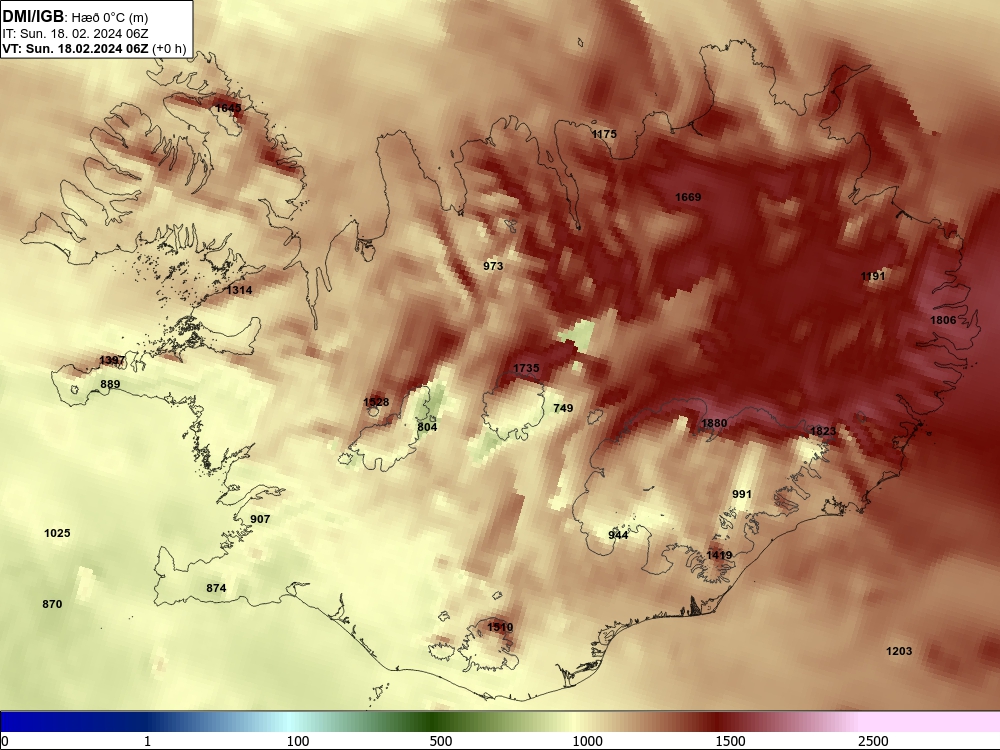Click the DMI/IGB title in the info box
This screenshot has height=750, width=1000.
pos(33,17)
